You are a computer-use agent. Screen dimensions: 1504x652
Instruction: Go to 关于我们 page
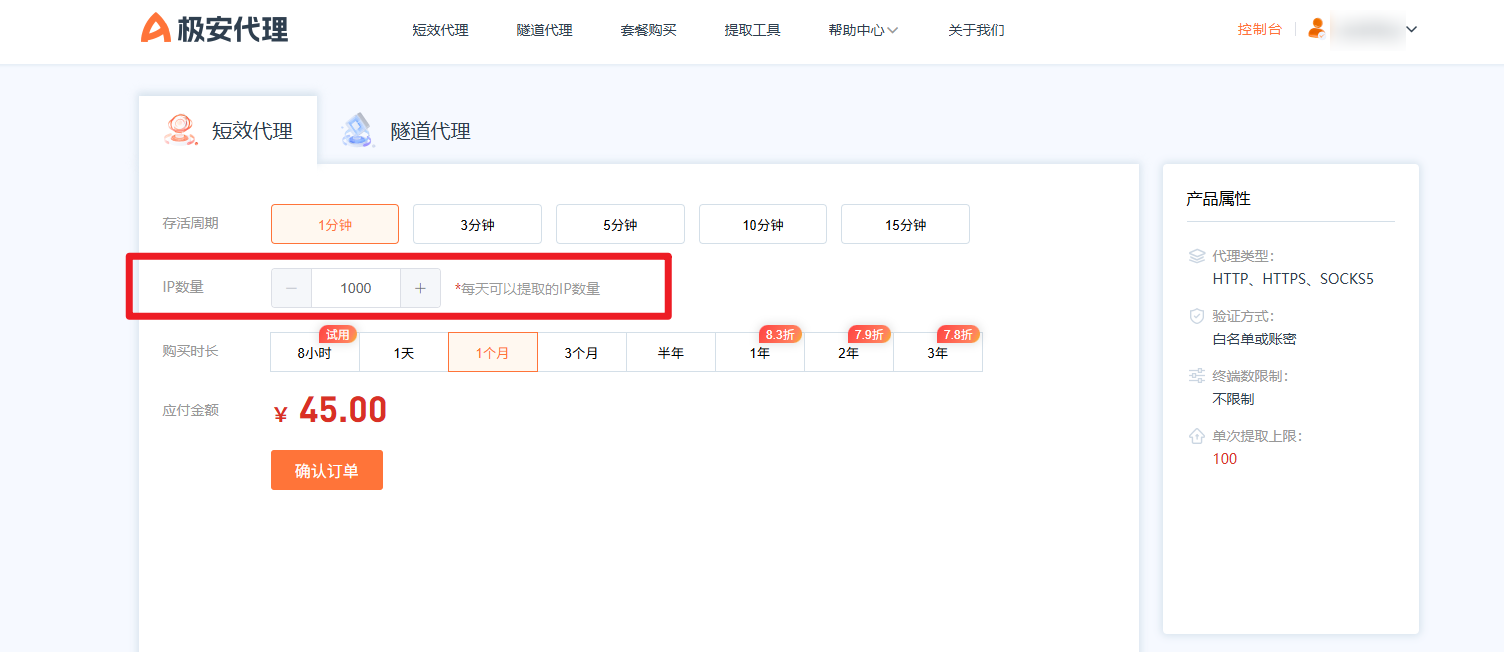pyautogui.click(x=976, y=30)
